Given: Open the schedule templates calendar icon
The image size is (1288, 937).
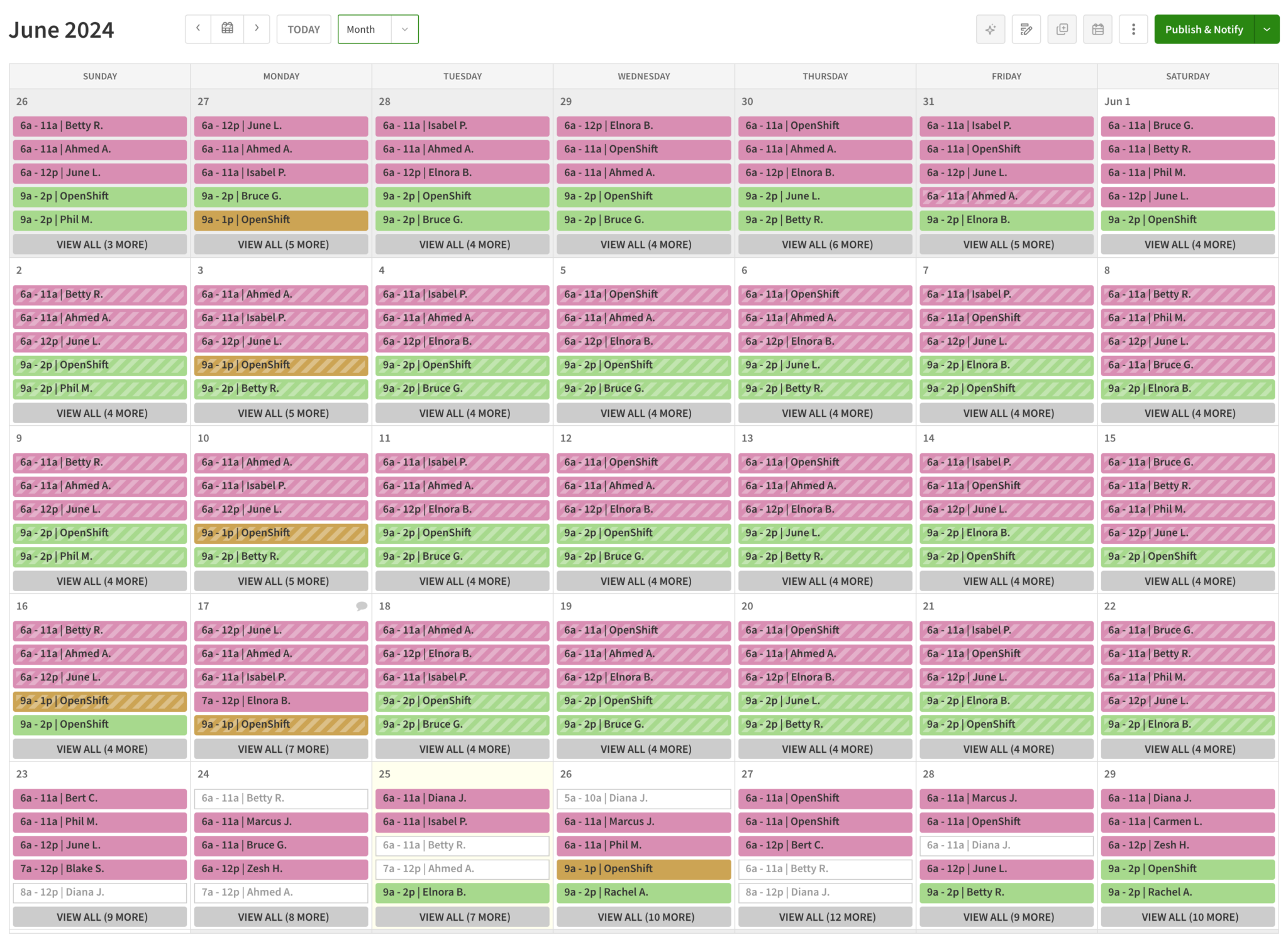Looking at the screenshot, I should click(1097, 29).
